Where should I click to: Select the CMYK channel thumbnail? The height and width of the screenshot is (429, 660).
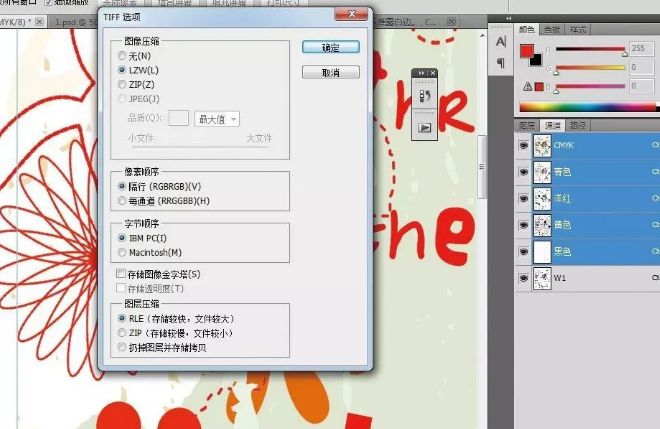pos(542,146)
